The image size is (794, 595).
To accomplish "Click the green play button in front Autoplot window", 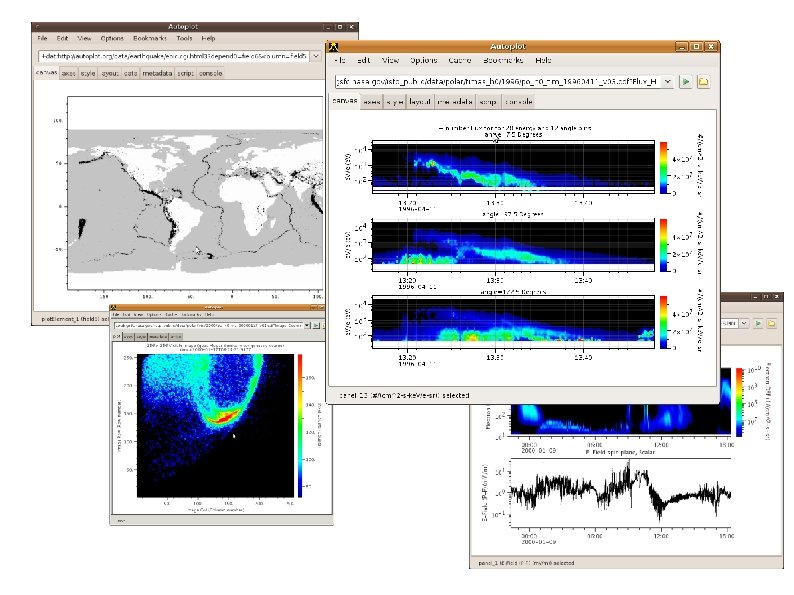I will [686, 82].
